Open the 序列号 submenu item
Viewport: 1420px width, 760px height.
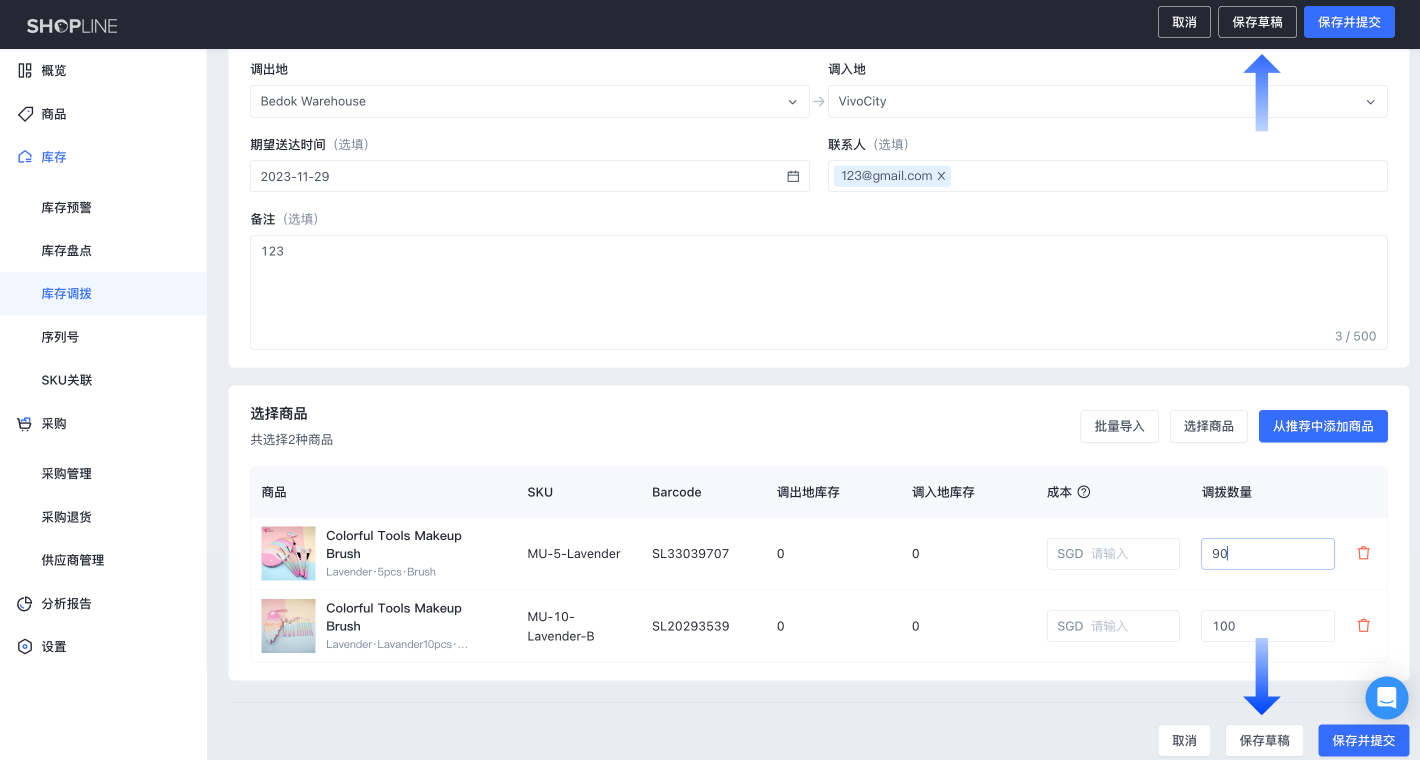pos(60,337)
